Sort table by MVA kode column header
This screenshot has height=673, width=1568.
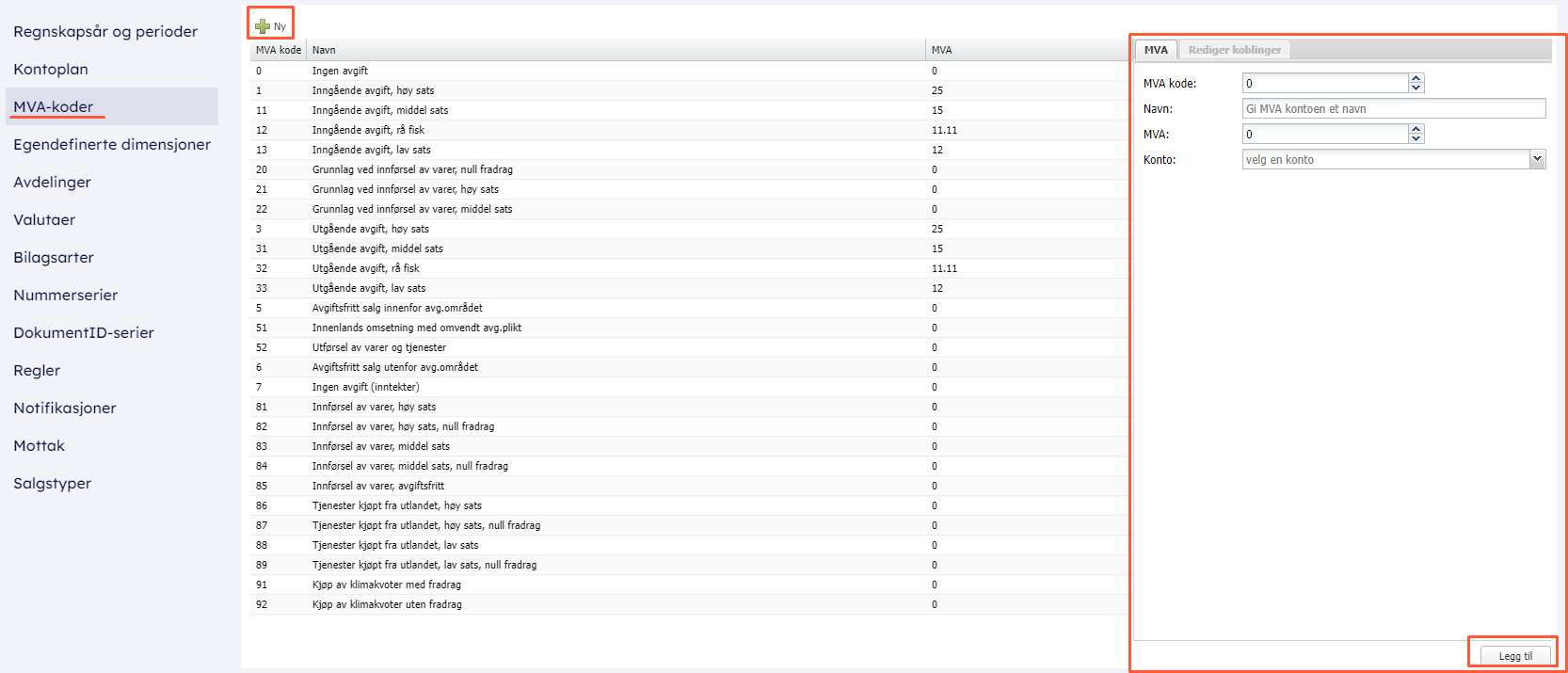[278, 50]
